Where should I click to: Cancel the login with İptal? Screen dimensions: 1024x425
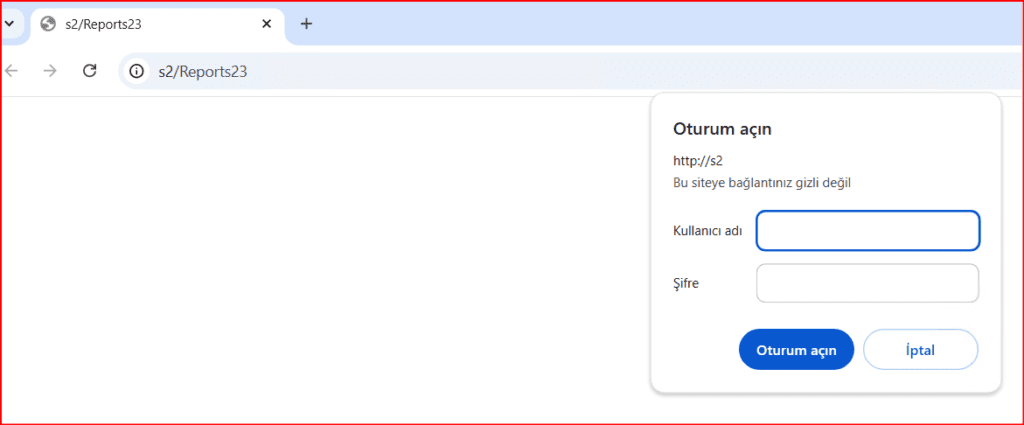[920, 350]
